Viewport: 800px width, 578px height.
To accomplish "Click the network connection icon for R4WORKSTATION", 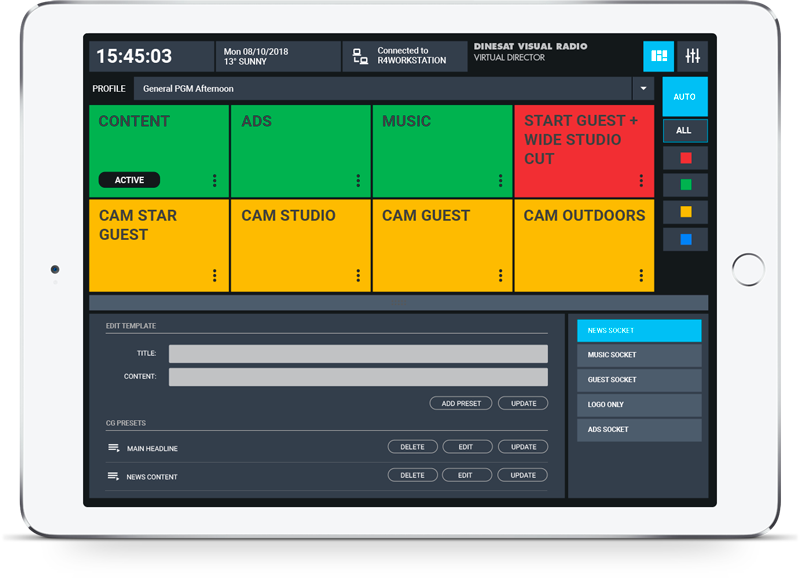I will click(x=361, y=57).
